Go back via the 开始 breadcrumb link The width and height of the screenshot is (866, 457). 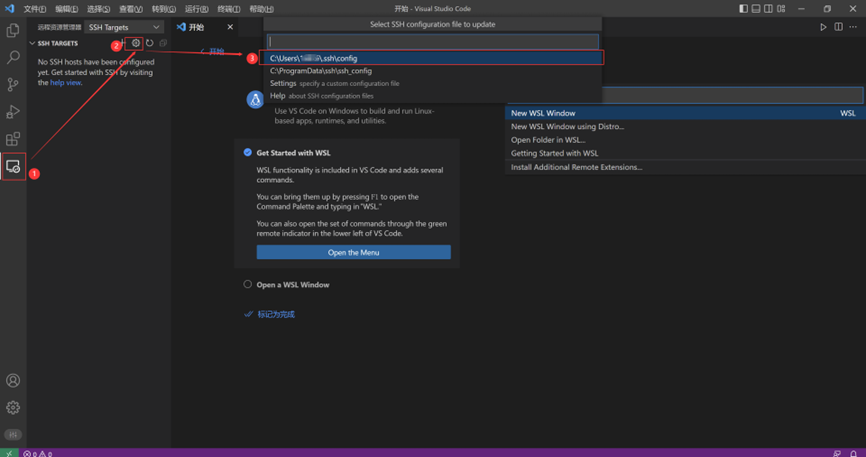pos(212,51)
